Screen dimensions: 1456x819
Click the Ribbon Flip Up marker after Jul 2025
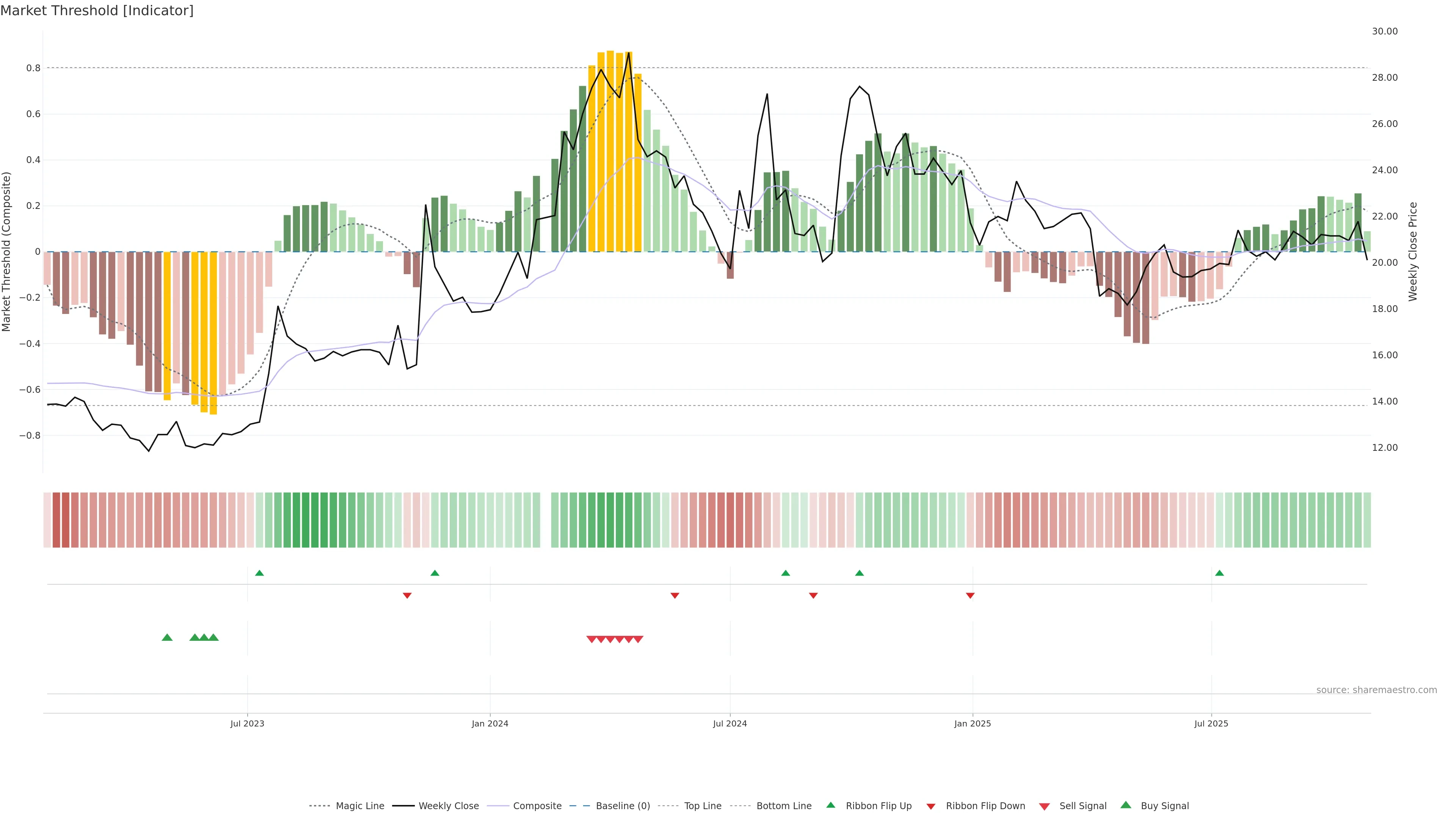pyautogui.click(x=1219, y=573)
